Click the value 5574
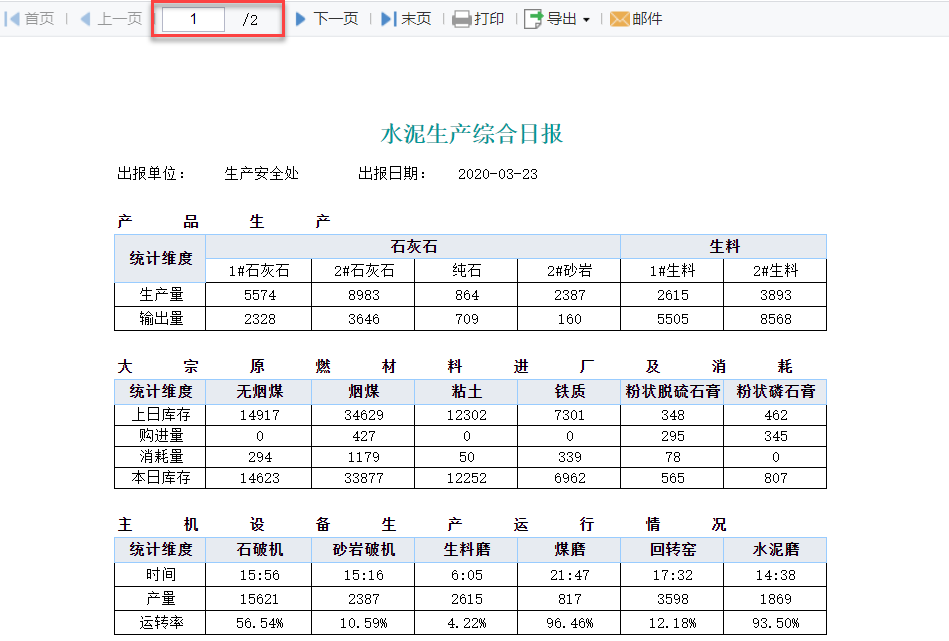The width and height of the screenshot is (949, 641). coord(260,295)
